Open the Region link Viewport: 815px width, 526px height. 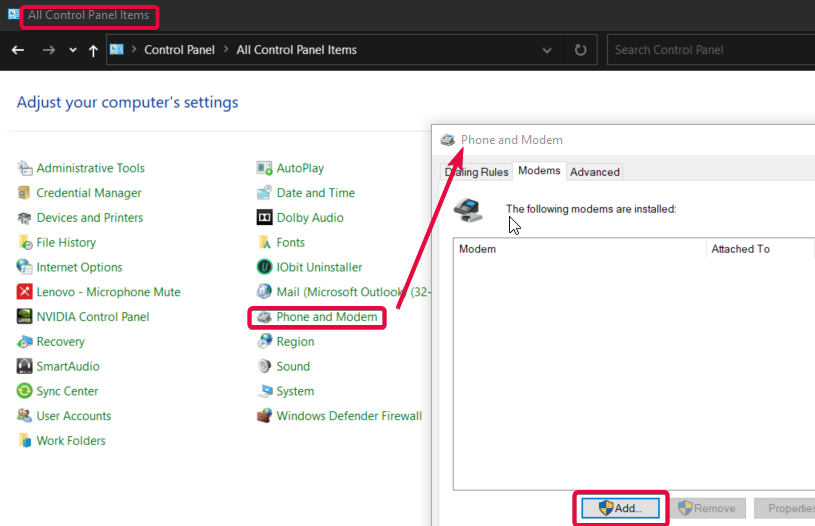[x=295, y=341]
